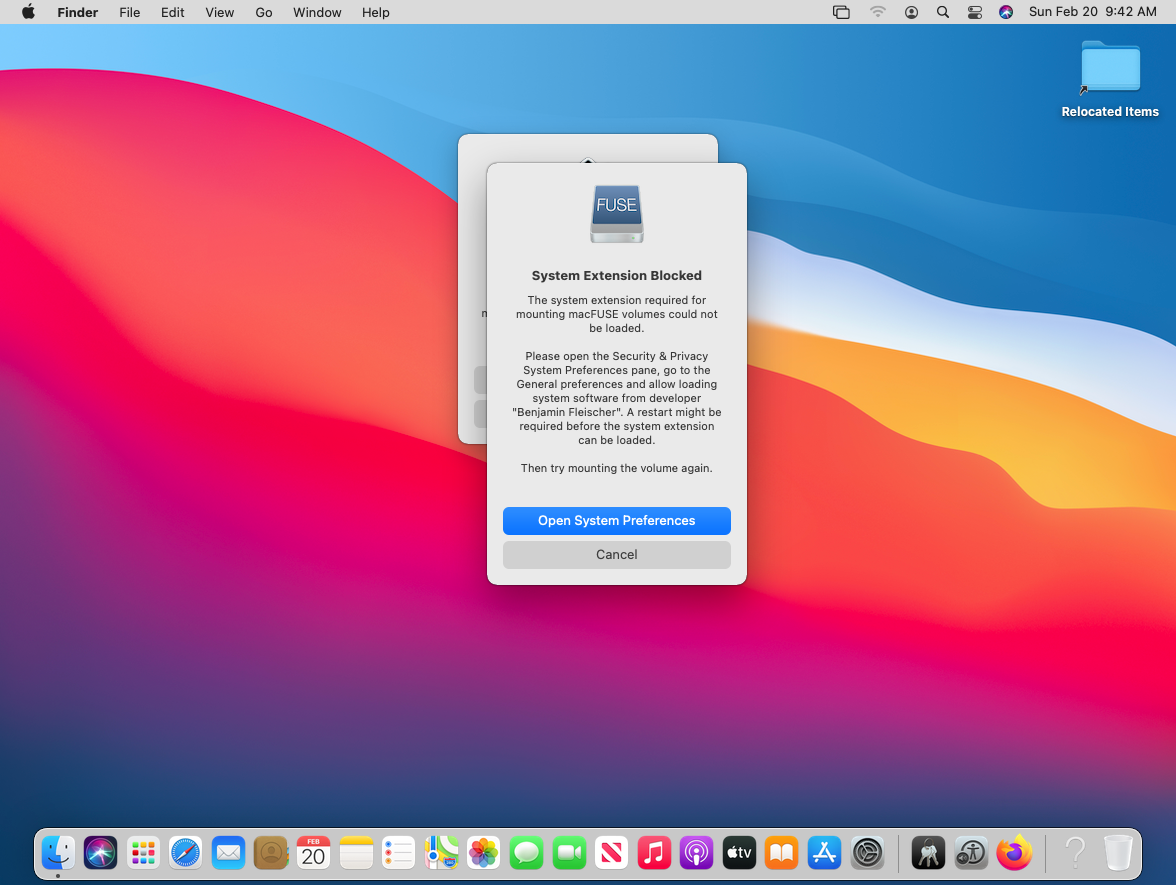Open Finder from the Dock
Viewport: 1176px width, 885px height.
point(58,853)
